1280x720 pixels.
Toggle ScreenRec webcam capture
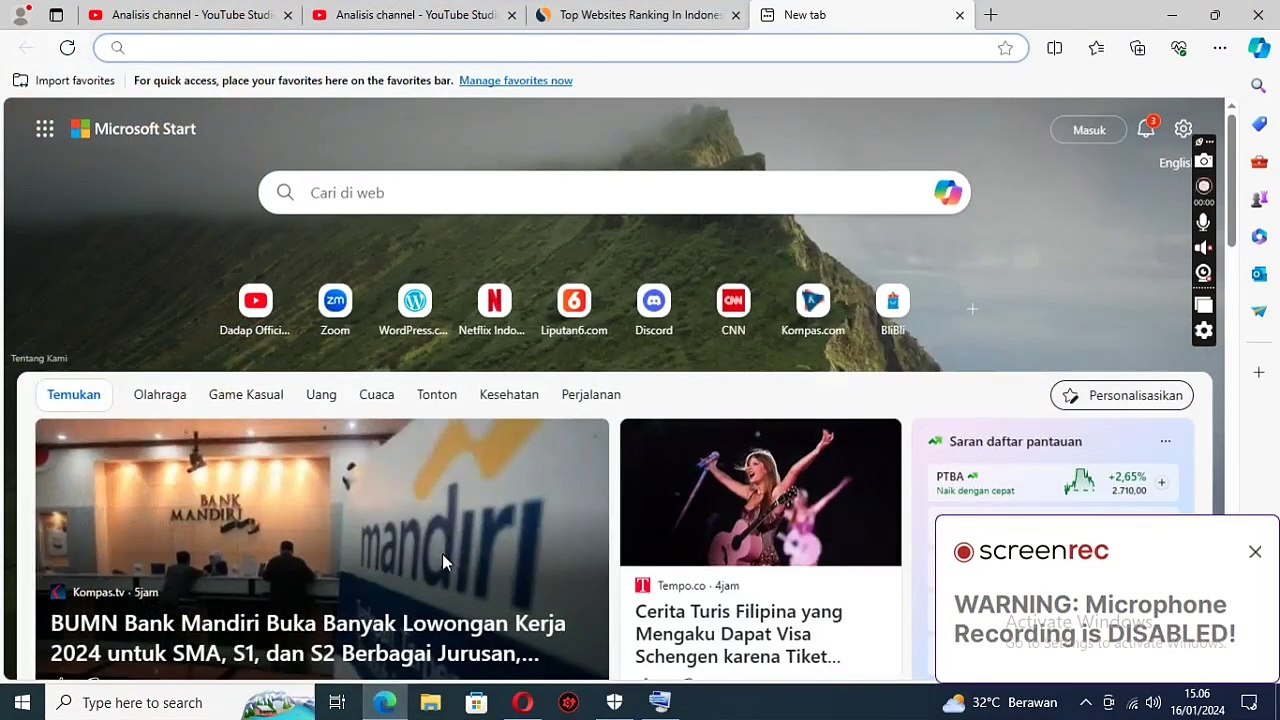pyautogui.click(x=1204, y=272)
